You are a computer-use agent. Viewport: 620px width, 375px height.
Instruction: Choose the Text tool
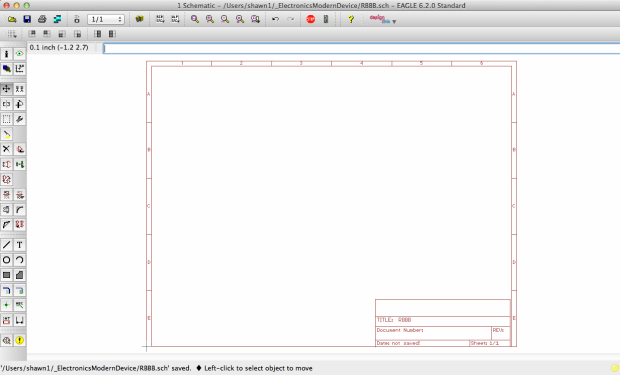[x=19, y=245]
